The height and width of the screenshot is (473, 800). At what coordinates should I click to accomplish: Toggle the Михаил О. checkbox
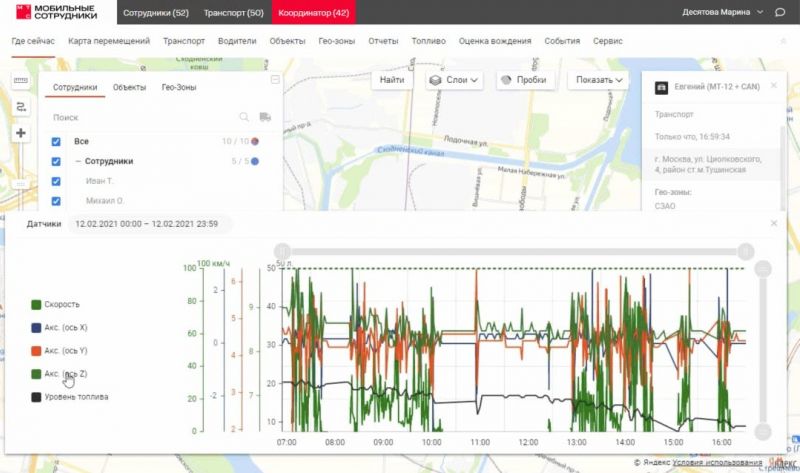point(56,200)
